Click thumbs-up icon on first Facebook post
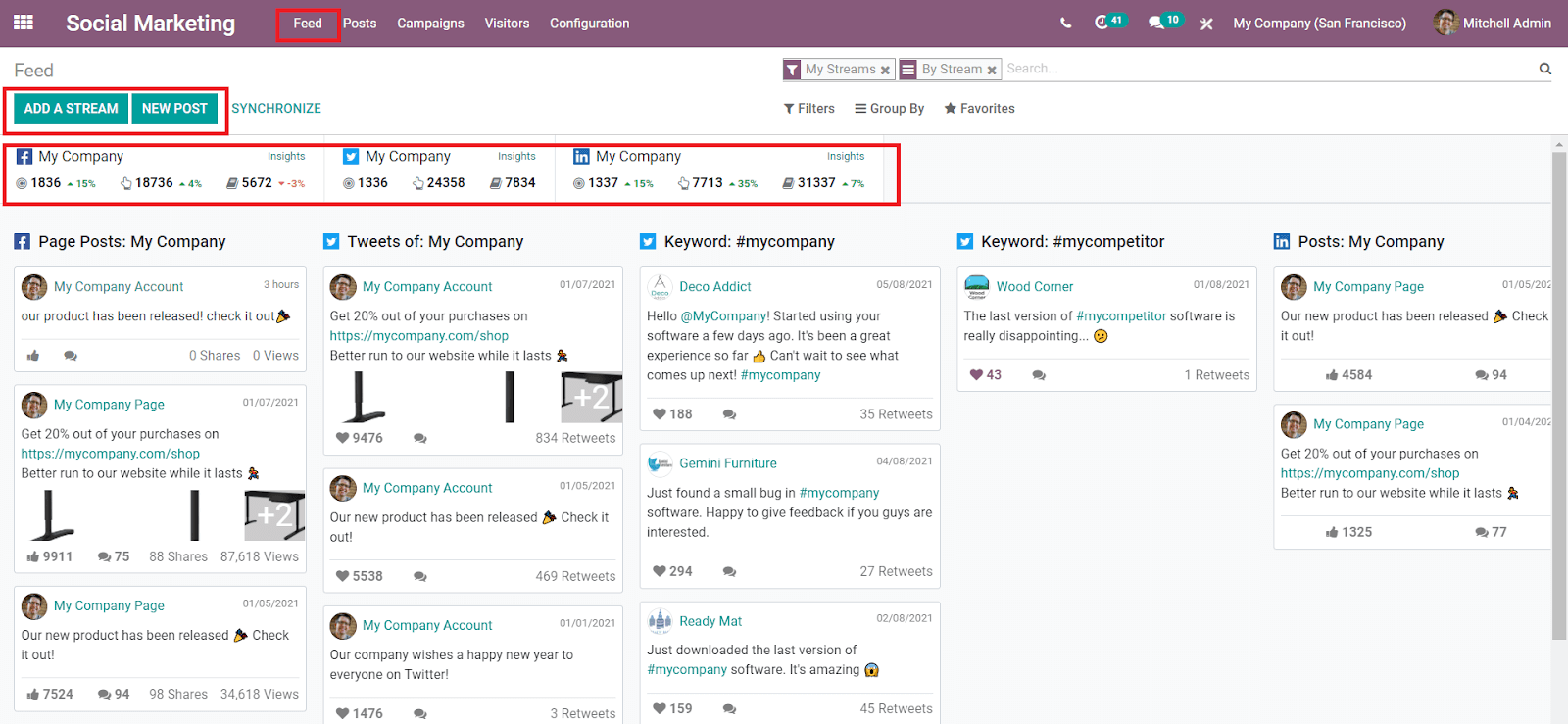The width and height of the screenshot is (1568, 724). click(x=33, y=356)
